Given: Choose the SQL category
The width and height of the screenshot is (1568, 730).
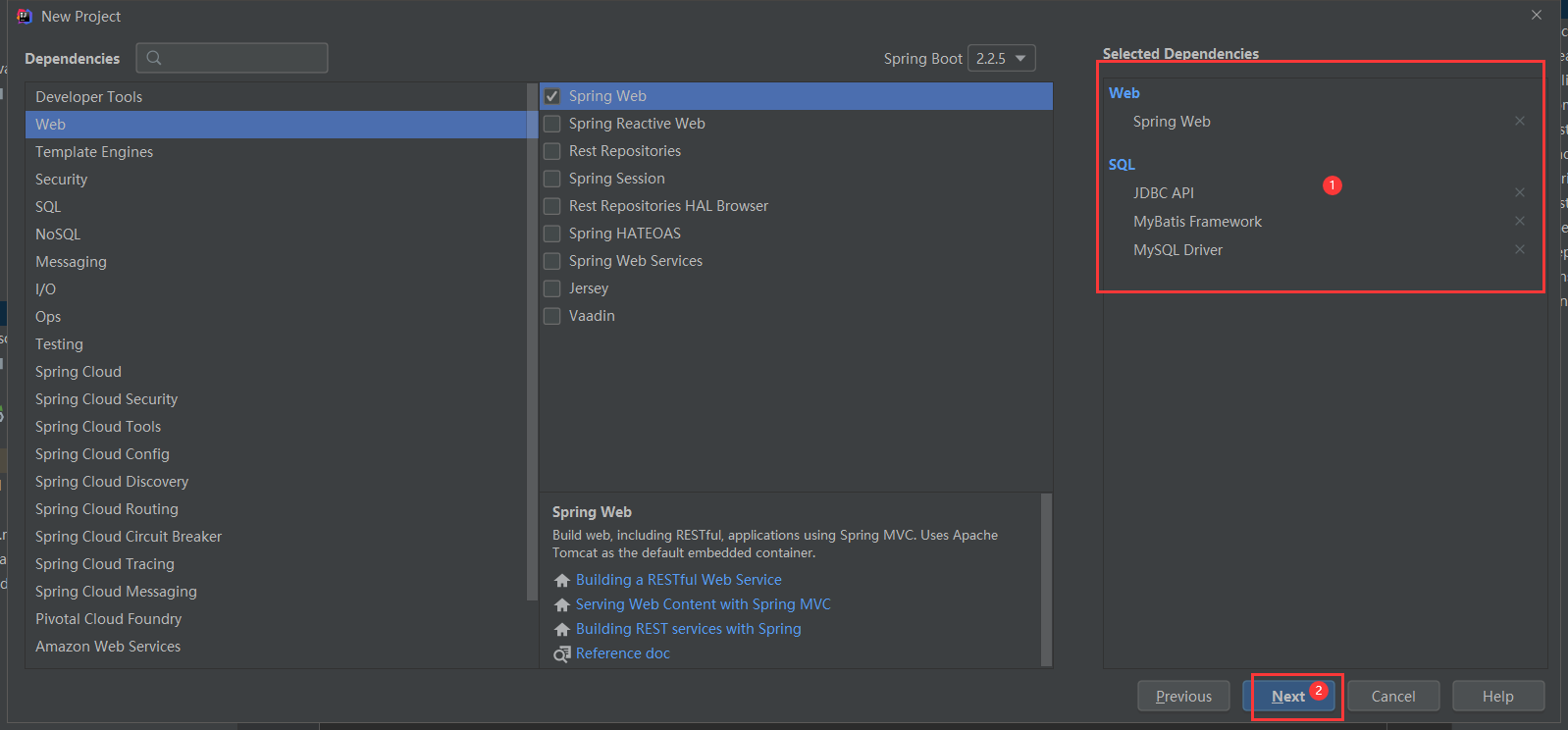Looking at the screenshot, I should point(276,207).
